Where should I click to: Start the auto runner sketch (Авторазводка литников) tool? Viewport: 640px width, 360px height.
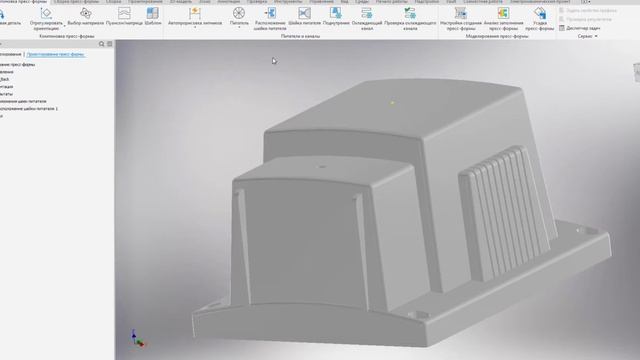(195, 16)
